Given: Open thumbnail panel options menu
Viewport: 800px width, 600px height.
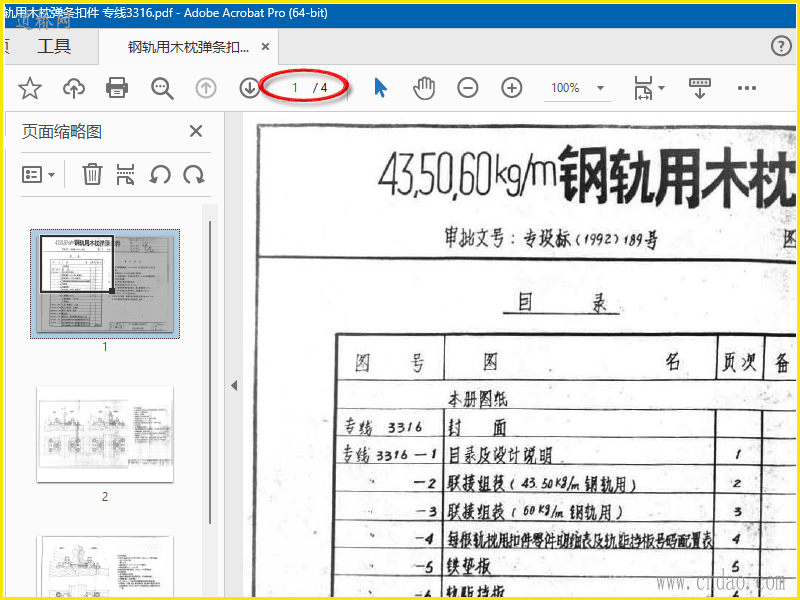Looking at the screenshot, I should pos(38,175).
